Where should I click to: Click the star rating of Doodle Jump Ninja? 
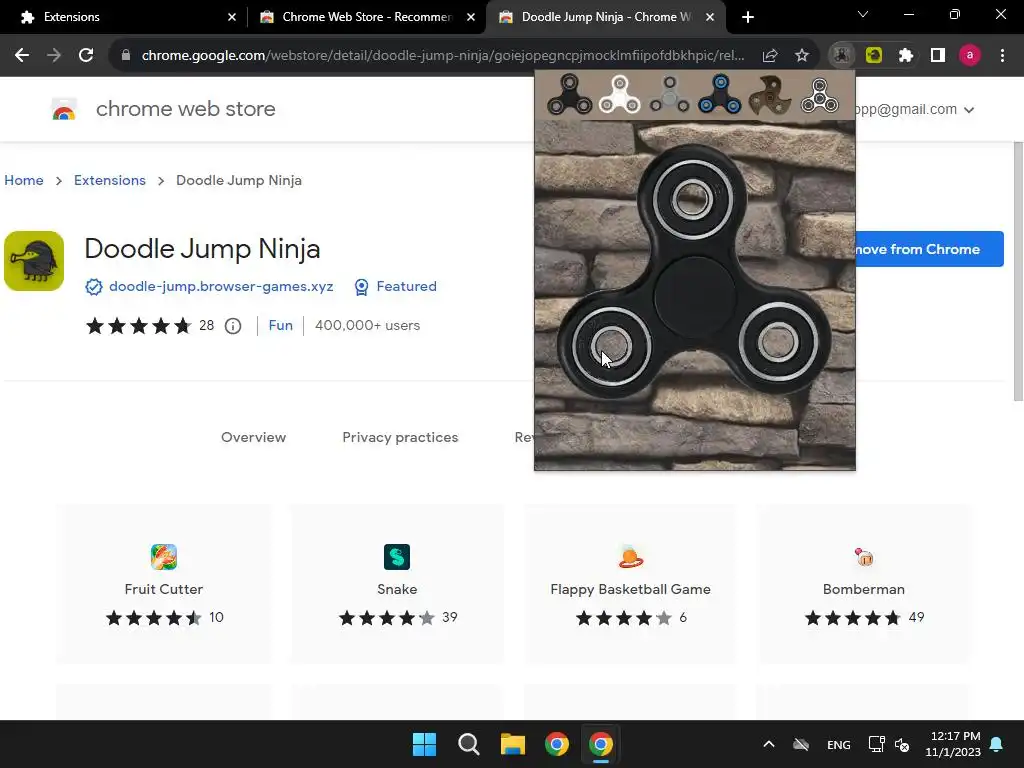[138, 325]
